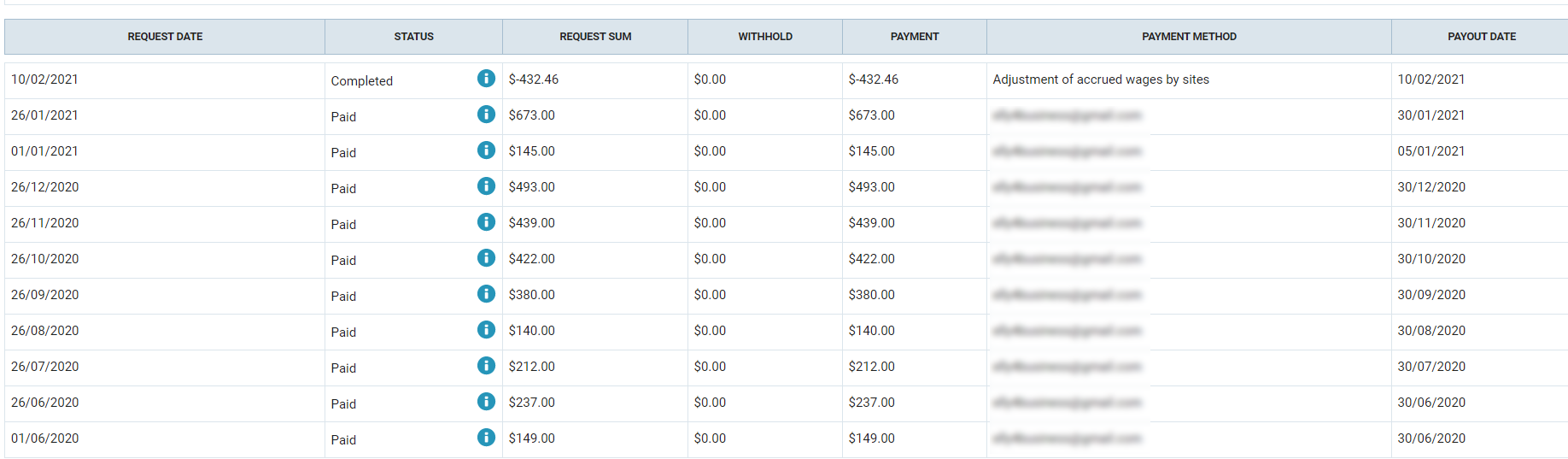This screenshot has height=459, width=1568.
Task: Sort by Request Date column header
Action: tap(165, 37)
